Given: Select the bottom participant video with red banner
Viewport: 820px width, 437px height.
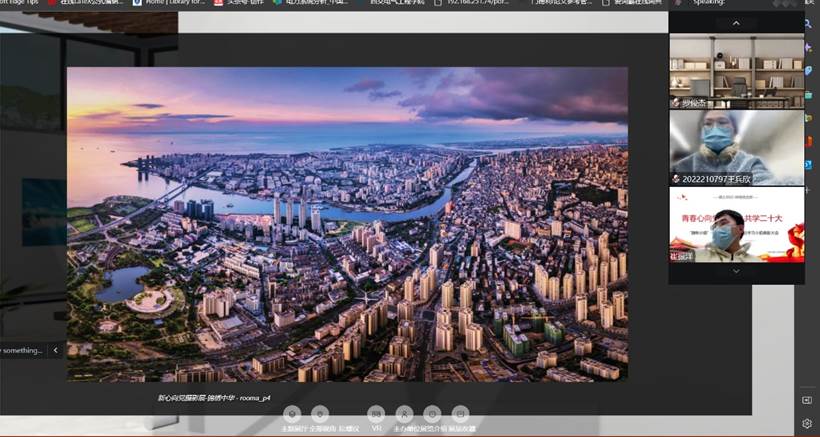Looking at the screenshot, I should (736, 224).
